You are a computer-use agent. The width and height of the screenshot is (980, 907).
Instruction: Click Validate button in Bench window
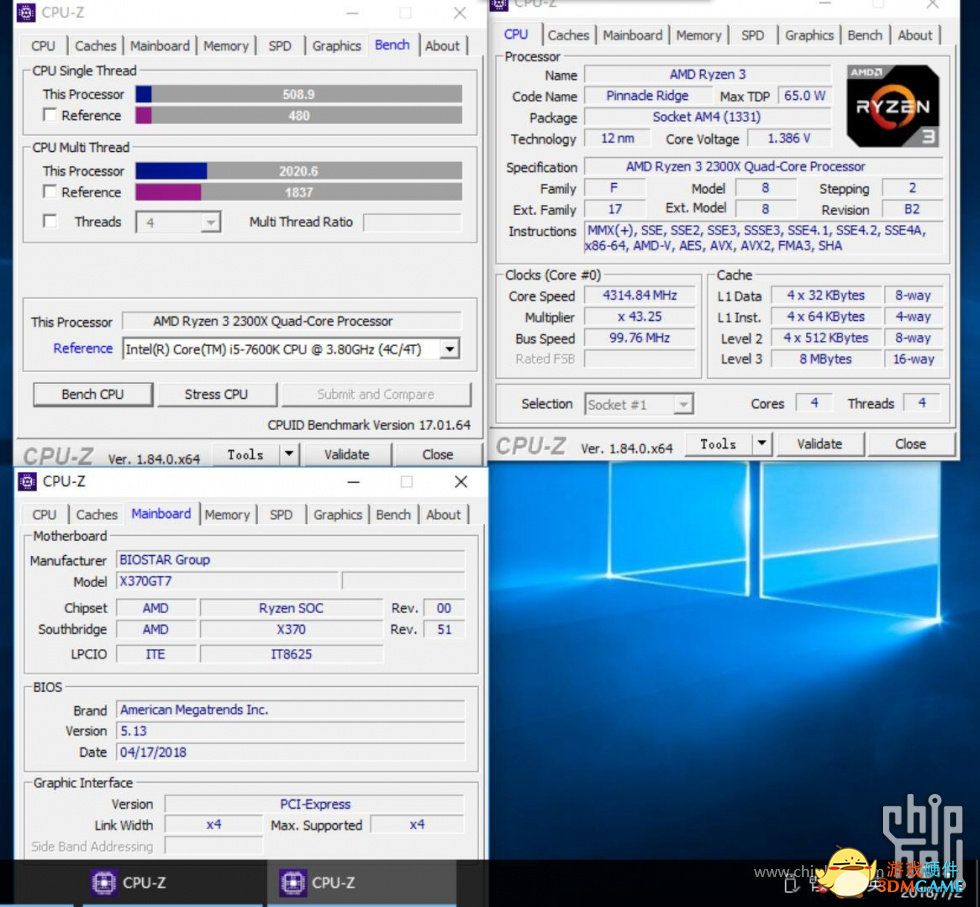coord(347,454)
